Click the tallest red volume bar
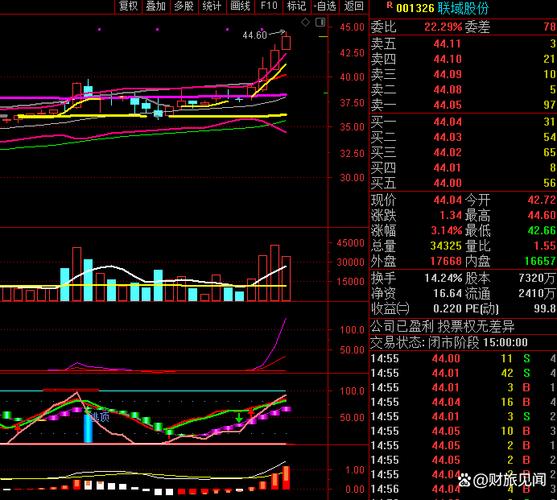This screenshot has width=557, height=500. 275,273
